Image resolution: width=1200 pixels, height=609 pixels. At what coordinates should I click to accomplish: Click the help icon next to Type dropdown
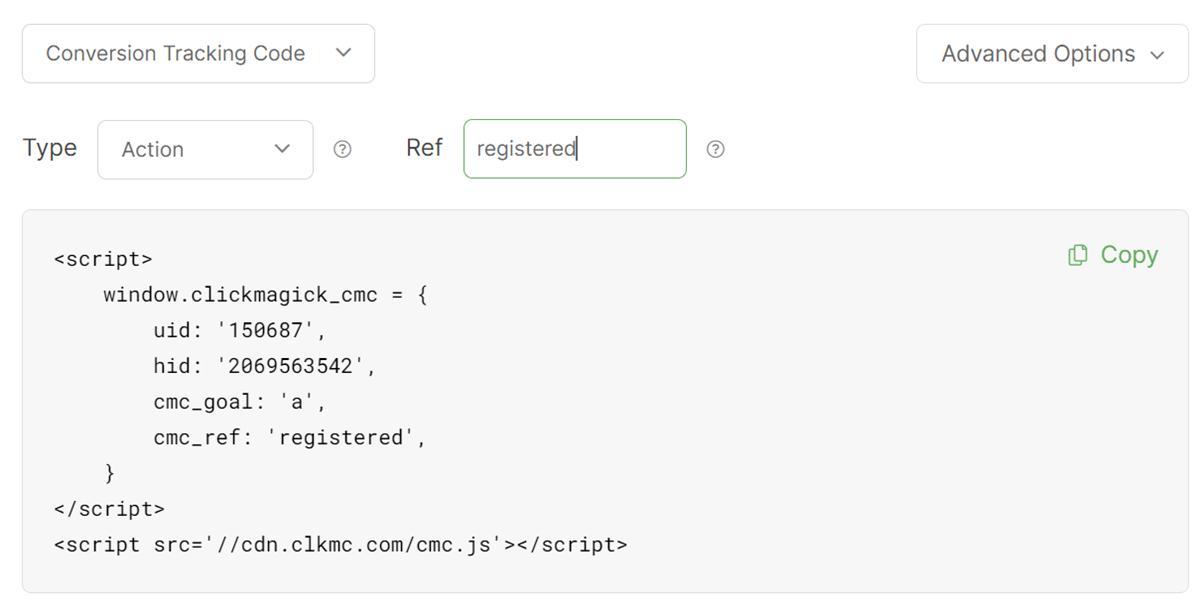coord(342,150)
